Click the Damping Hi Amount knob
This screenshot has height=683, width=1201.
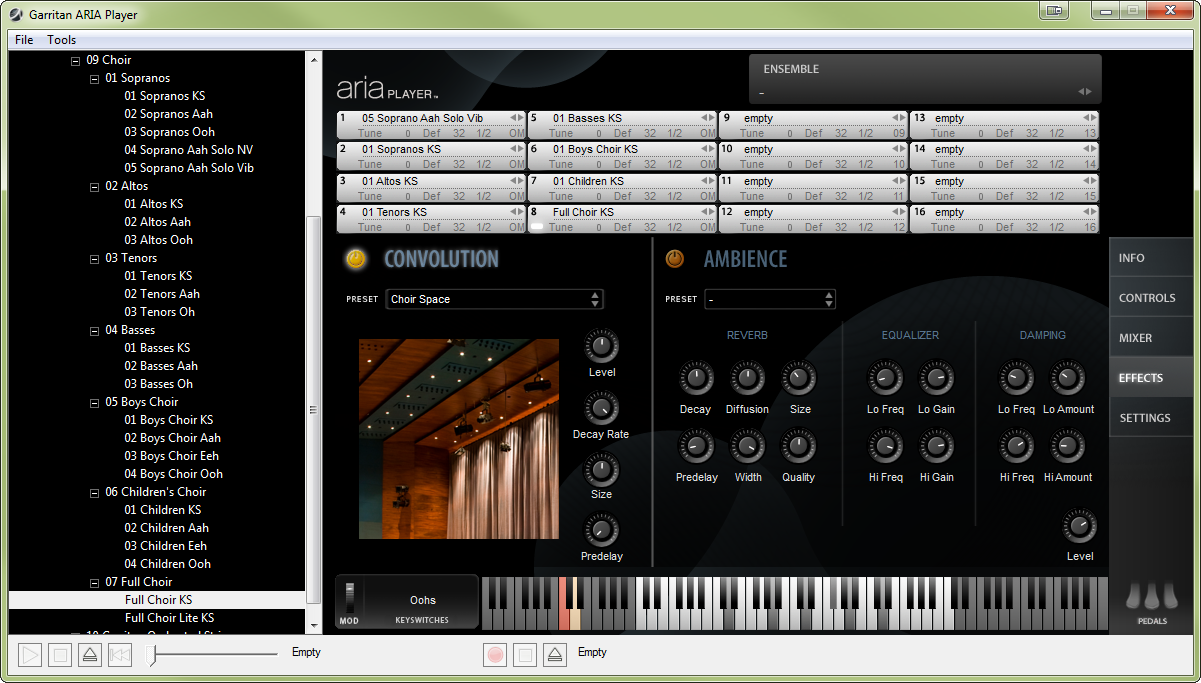pyautogui.click(x=1068, y=446)
